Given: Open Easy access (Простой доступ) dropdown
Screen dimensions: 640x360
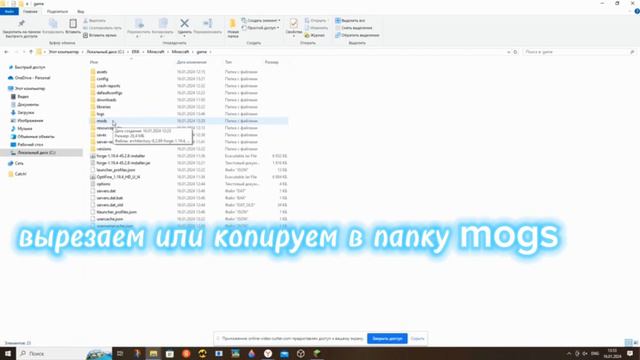Looking at the screenshot, I should coord(260,28).
